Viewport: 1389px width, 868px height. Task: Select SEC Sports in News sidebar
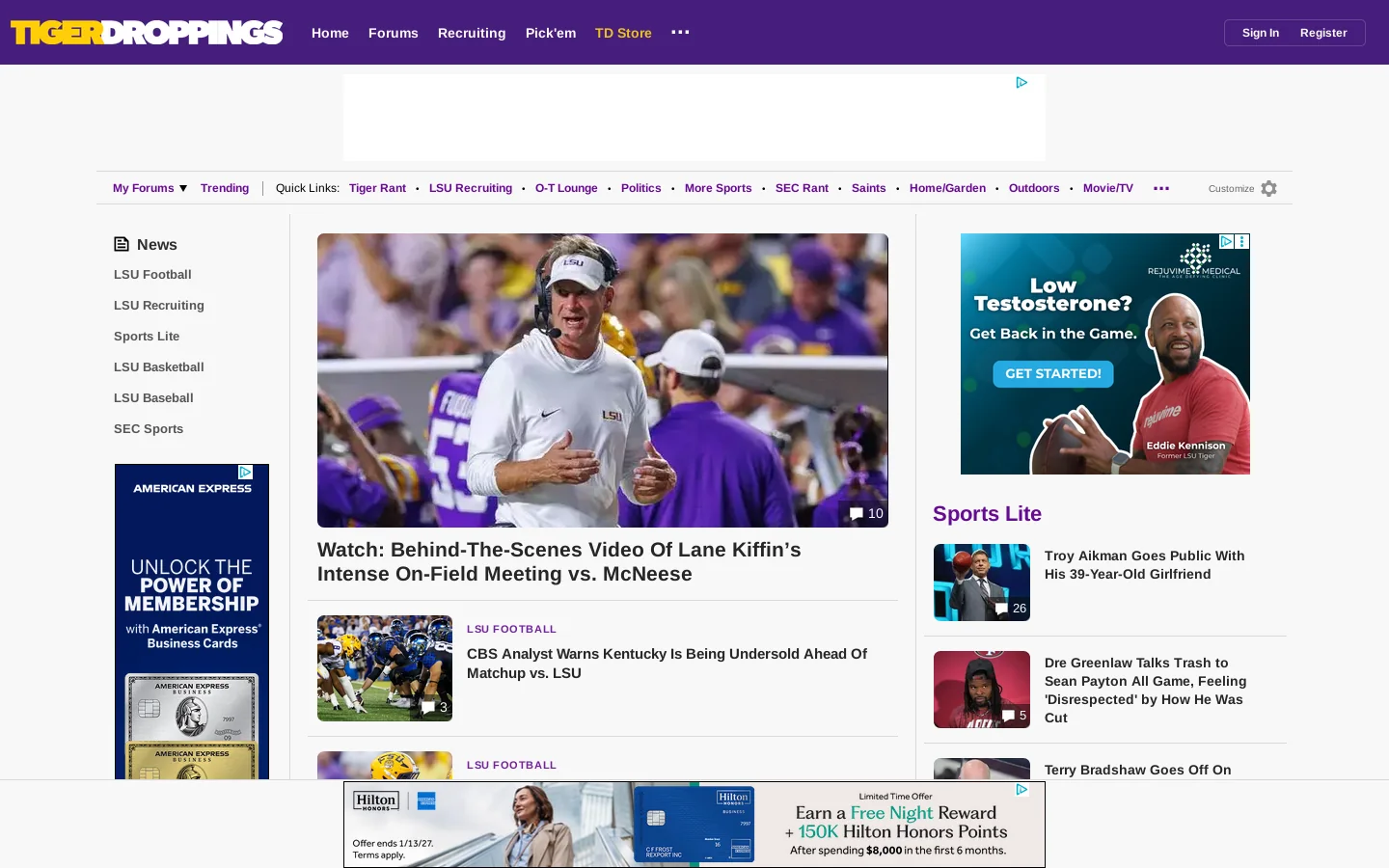(x=149, y=429)
